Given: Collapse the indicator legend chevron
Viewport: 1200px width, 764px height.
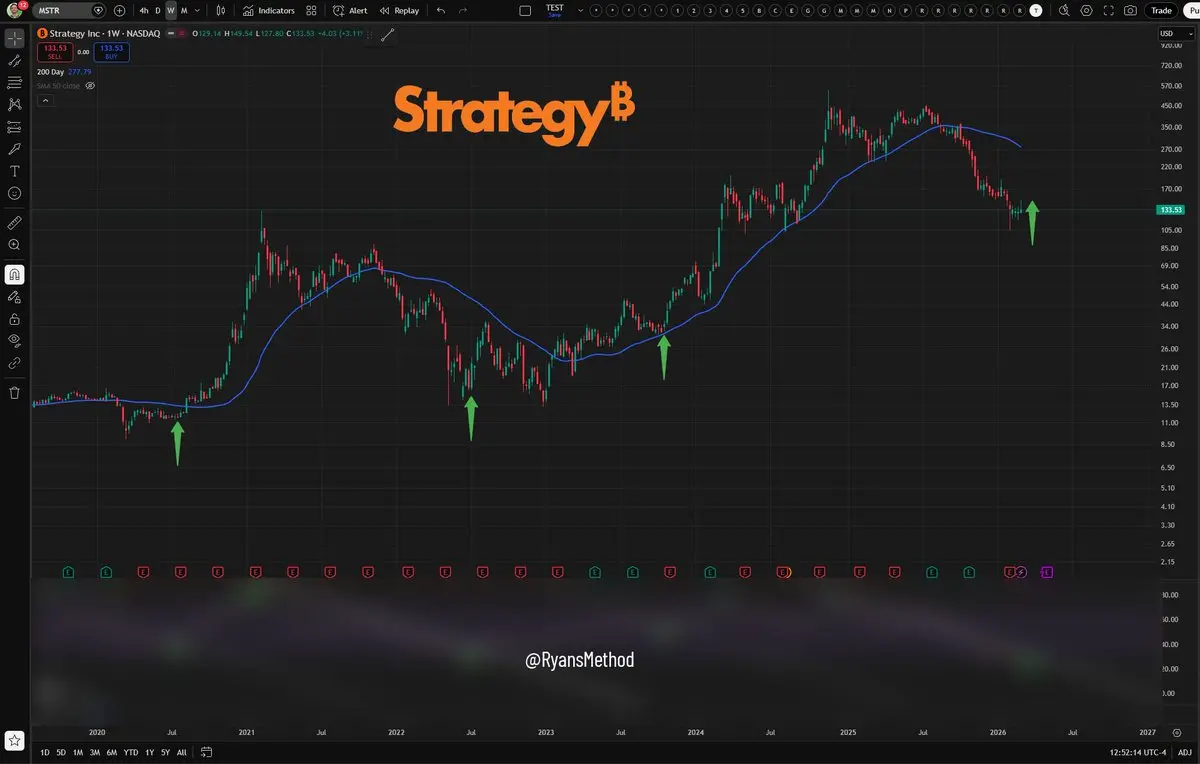Looking at the screenshot, I should pos(45,100).
